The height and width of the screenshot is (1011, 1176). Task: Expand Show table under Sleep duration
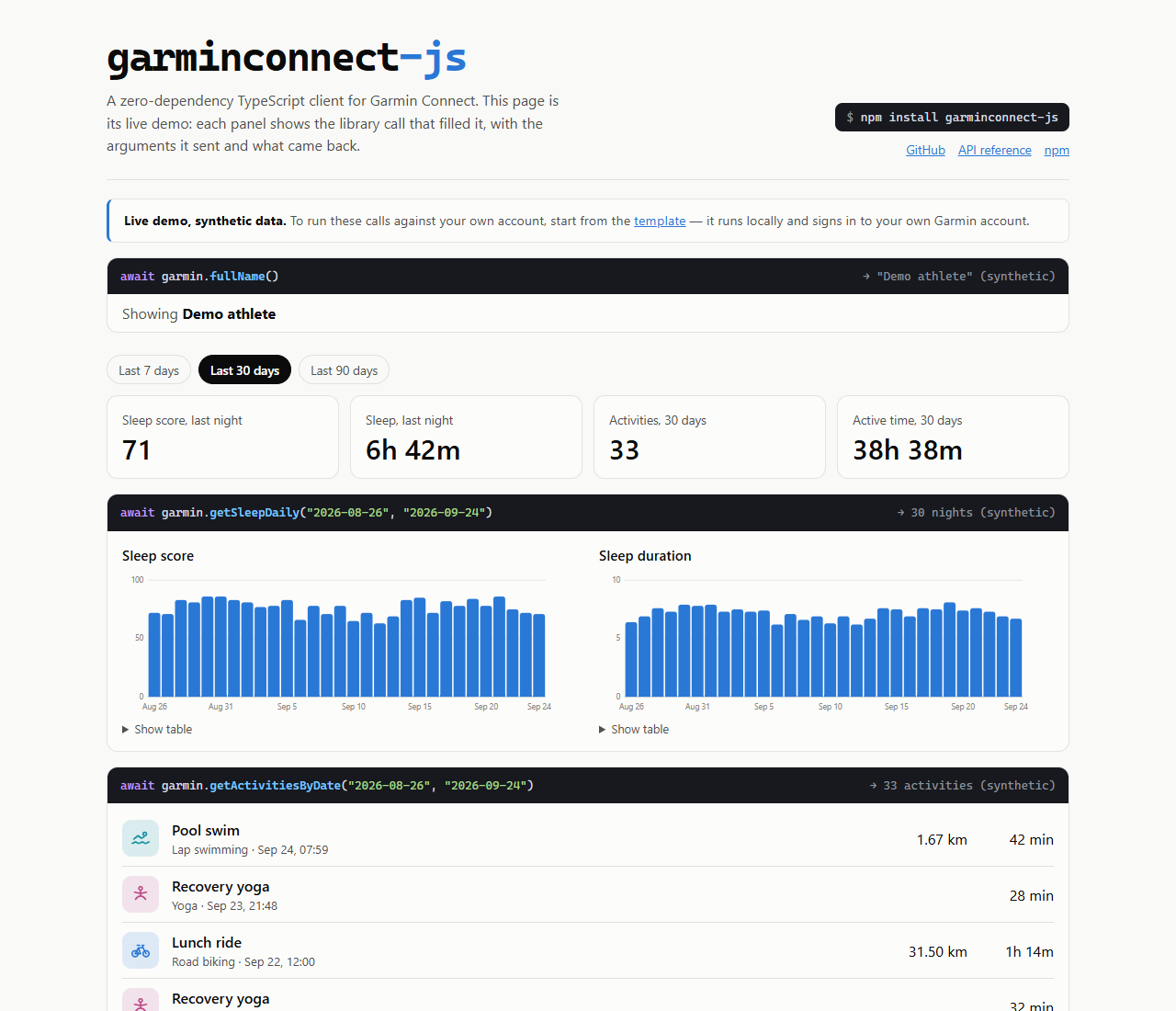click(634, 729)
